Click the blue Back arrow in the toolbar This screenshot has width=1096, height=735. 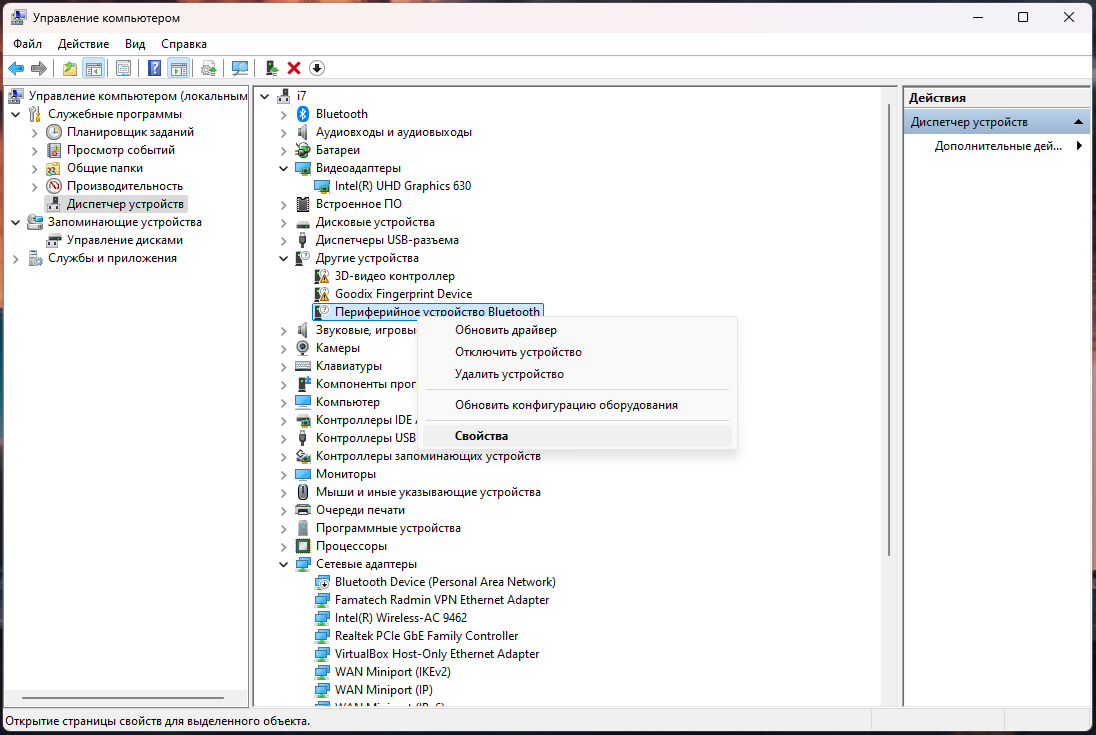15,68
